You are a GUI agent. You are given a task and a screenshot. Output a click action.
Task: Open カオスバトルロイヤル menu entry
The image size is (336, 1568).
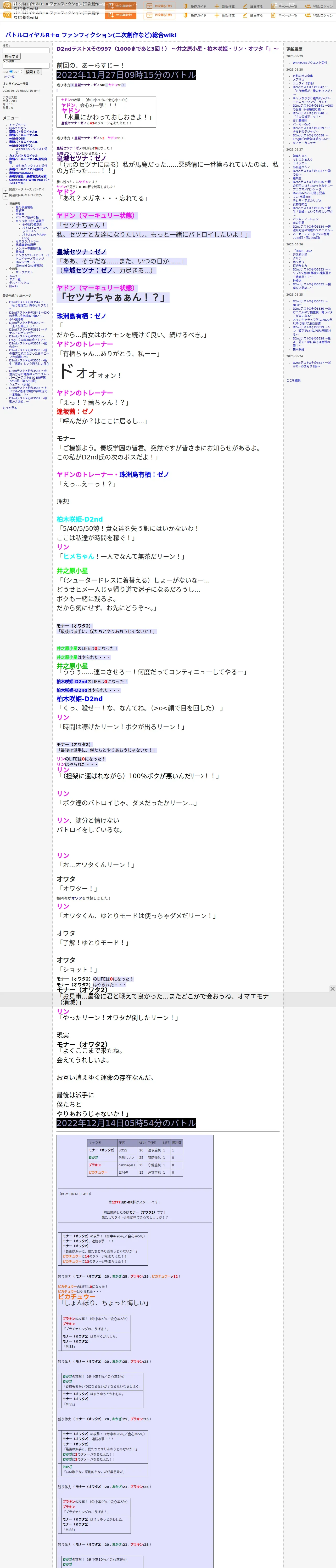point(23,156)
